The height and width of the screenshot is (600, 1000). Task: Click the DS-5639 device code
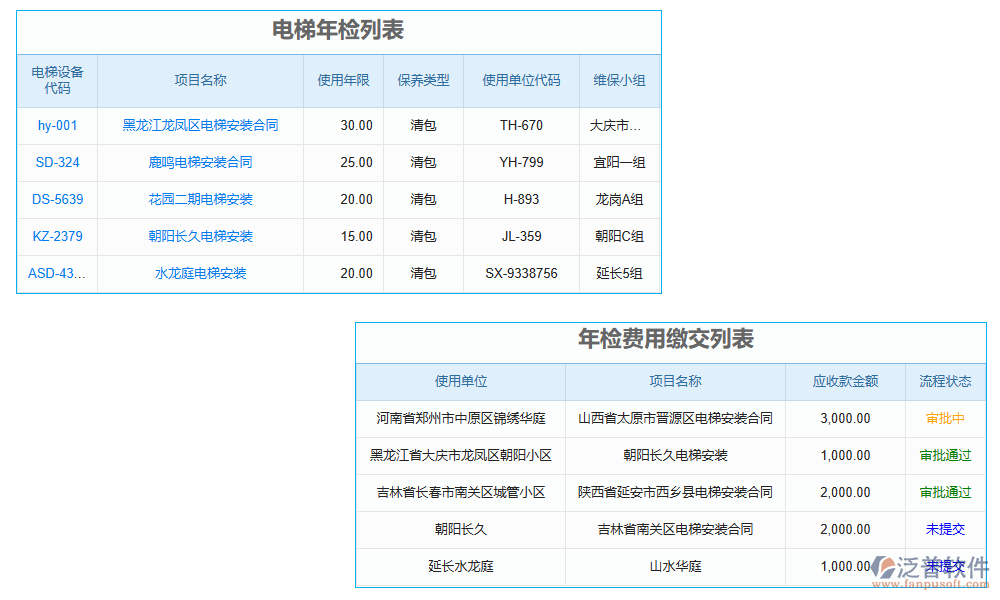coord(56,199)
